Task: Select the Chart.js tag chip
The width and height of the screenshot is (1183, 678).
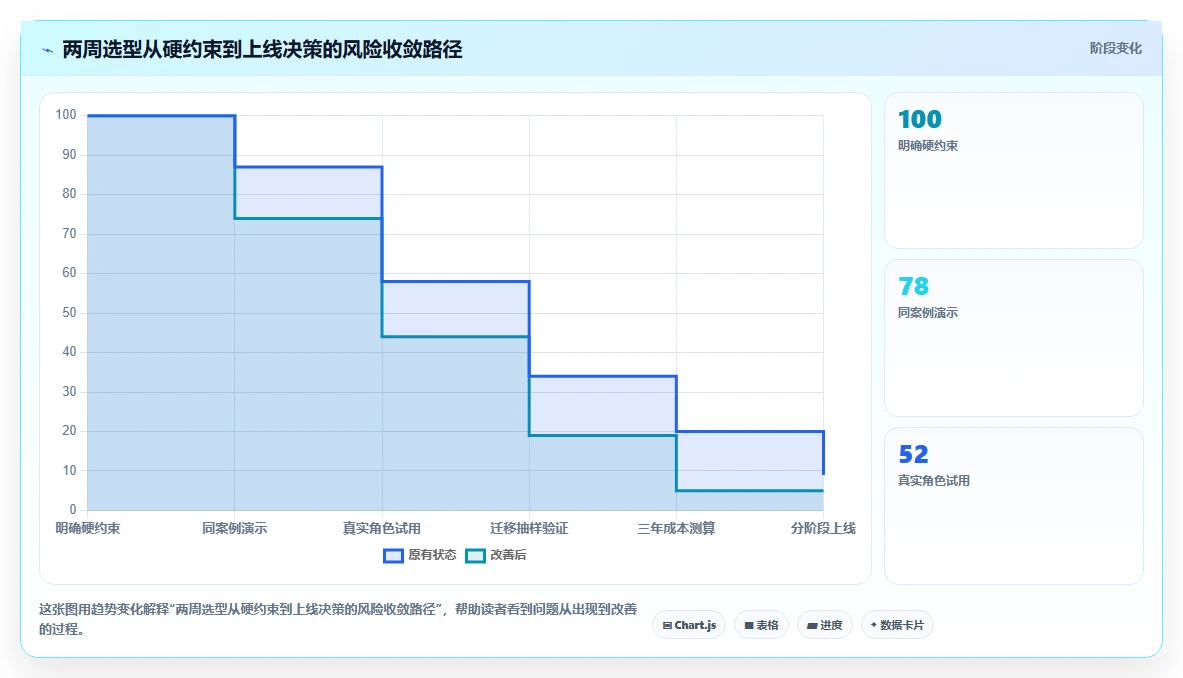Action: point(690,625)
